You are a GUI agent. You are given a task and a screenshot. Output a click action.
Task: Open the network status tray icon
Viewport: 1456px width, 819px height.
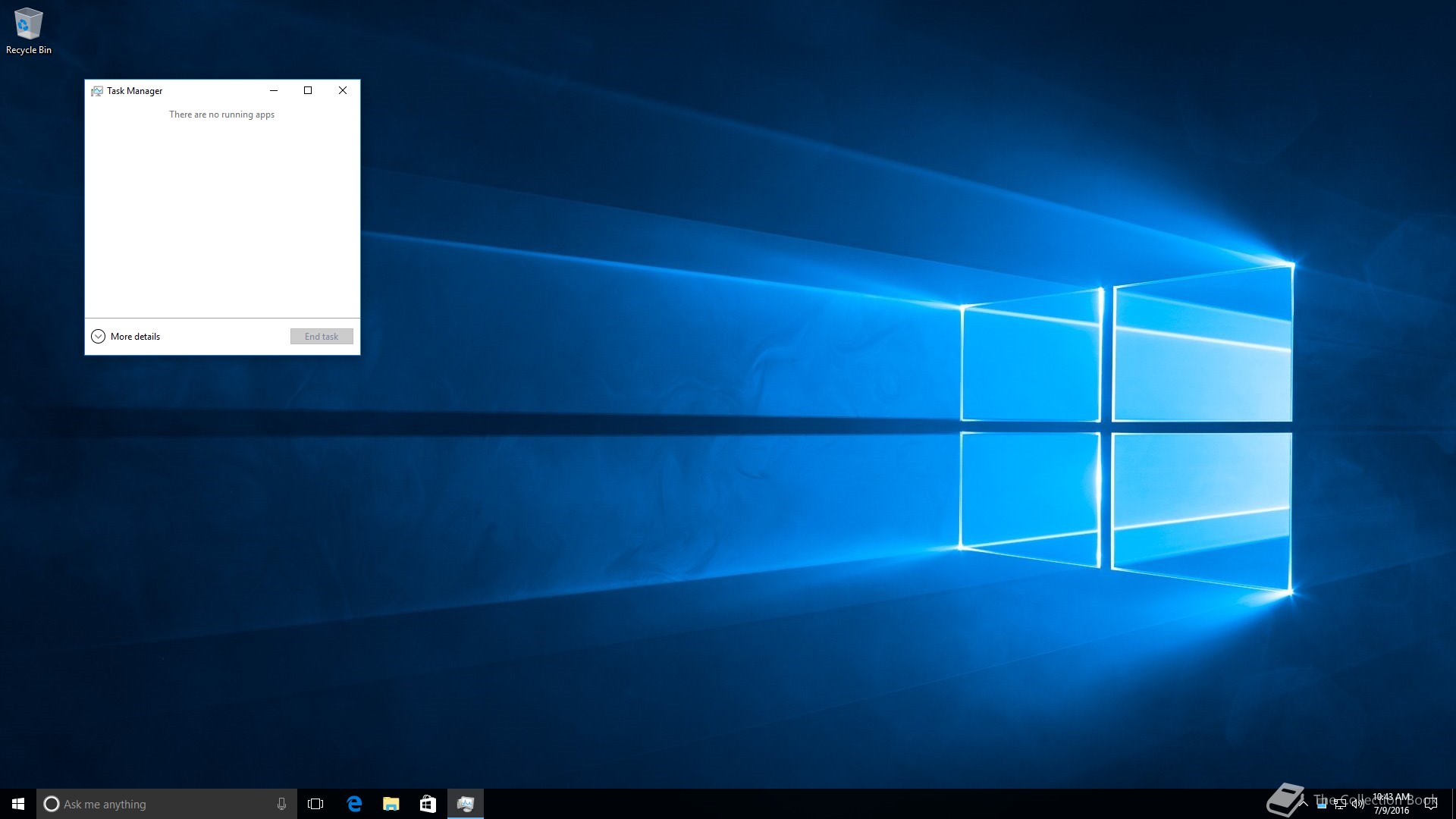click(1340, 804)
